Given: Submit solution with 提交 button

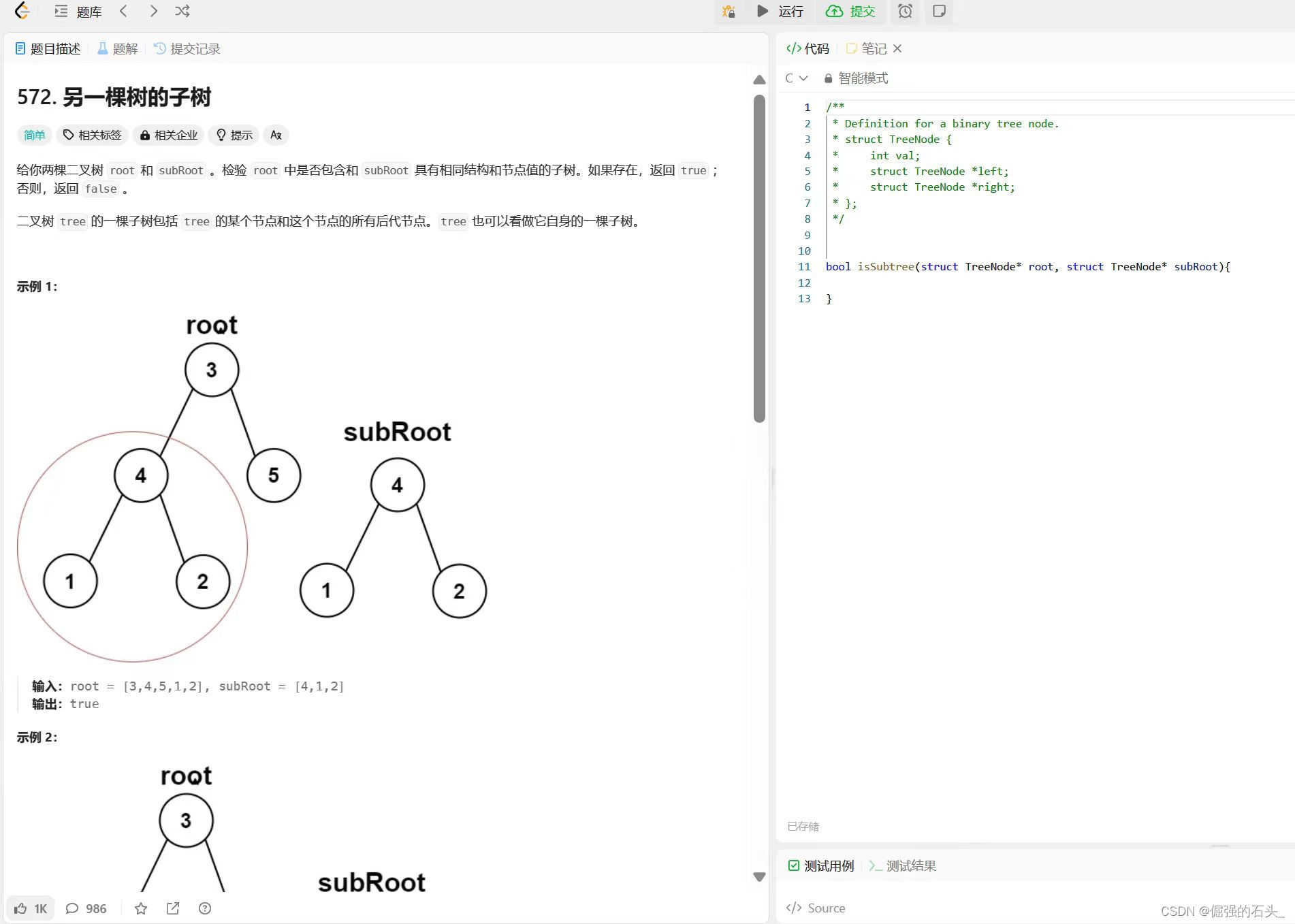Looking at the screenshot, I should [850, 12].
